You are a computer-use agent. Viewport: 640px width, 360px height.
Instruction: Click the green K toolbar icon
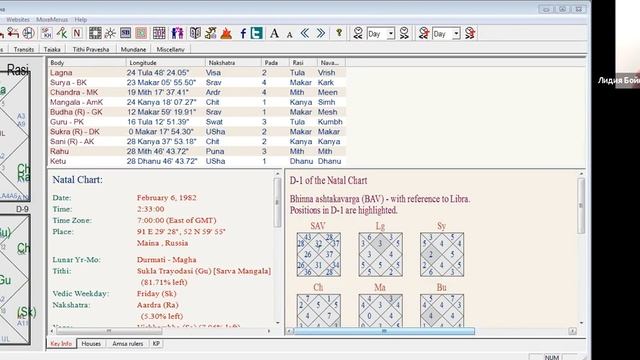pyautogui.click(x=62, y=33)
